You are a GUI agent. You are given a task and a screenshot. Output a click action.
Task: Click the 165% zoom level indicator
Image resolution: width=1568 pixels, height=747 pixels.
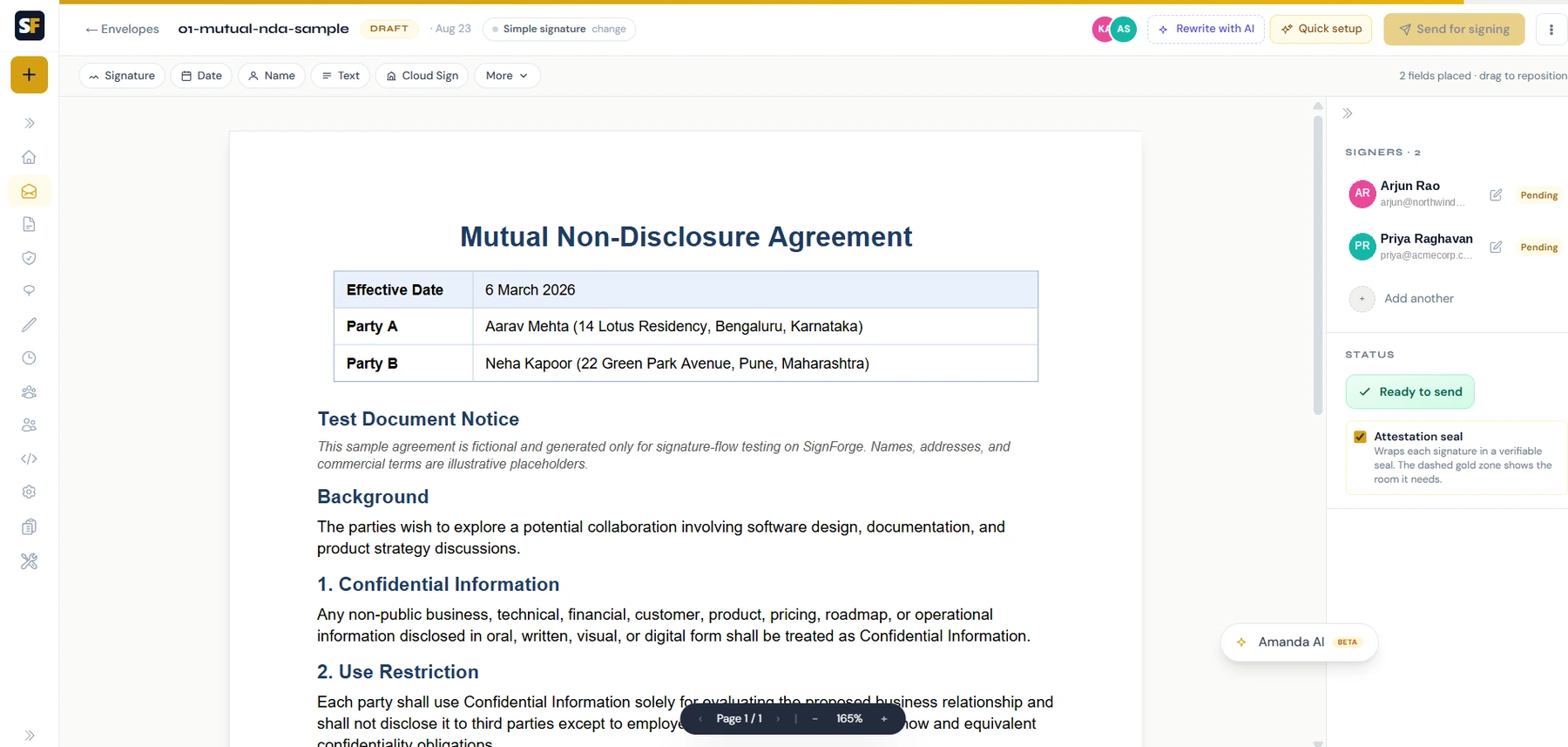[x=849, y=719]
